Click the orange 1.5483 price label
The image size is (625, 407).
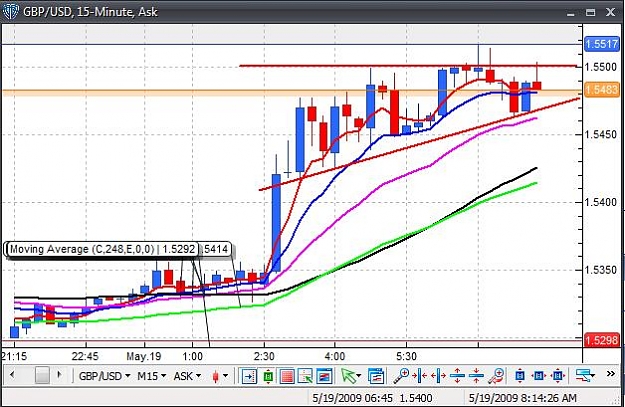[601, 89]
